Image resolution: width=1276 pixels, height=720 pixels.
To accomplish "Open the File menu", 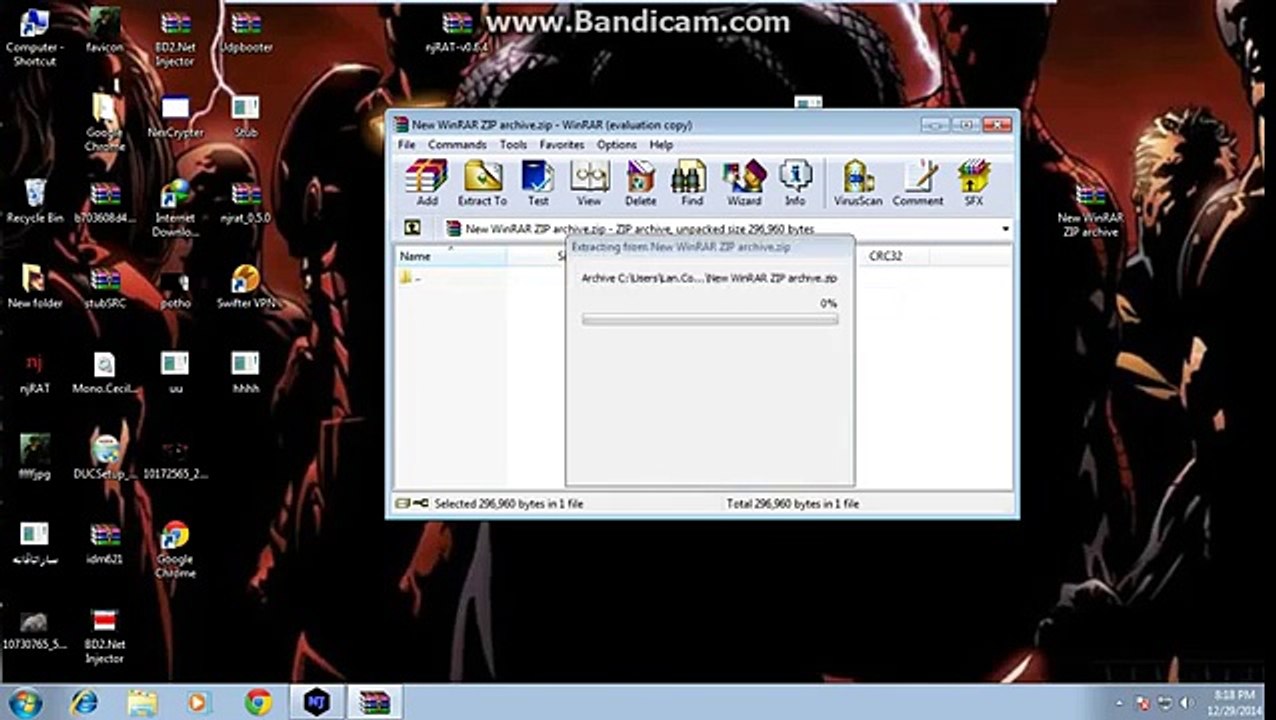I will (x=406, y=145).
